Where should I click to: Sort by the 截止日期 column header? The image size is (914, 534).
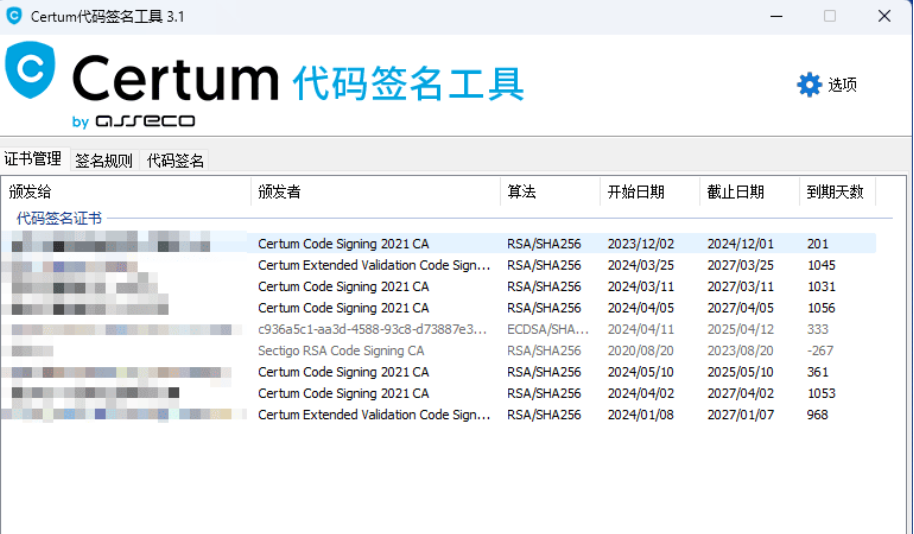pyautogui.click(x=749, y=192)
